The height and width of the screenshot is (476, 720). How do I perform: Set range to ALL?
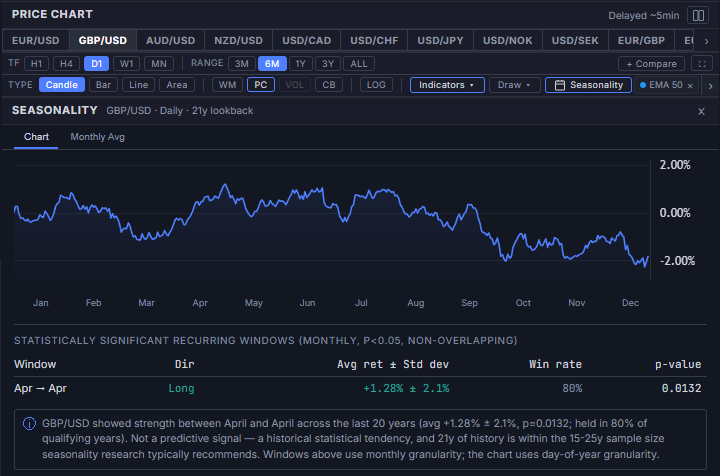[x=359, y=64]
